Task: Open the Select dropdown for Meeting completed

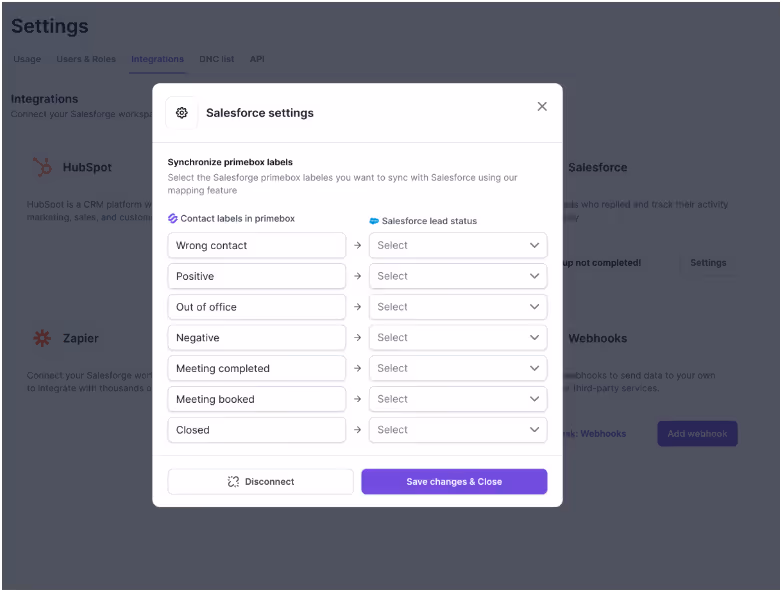Action: (x=458, y=369)
